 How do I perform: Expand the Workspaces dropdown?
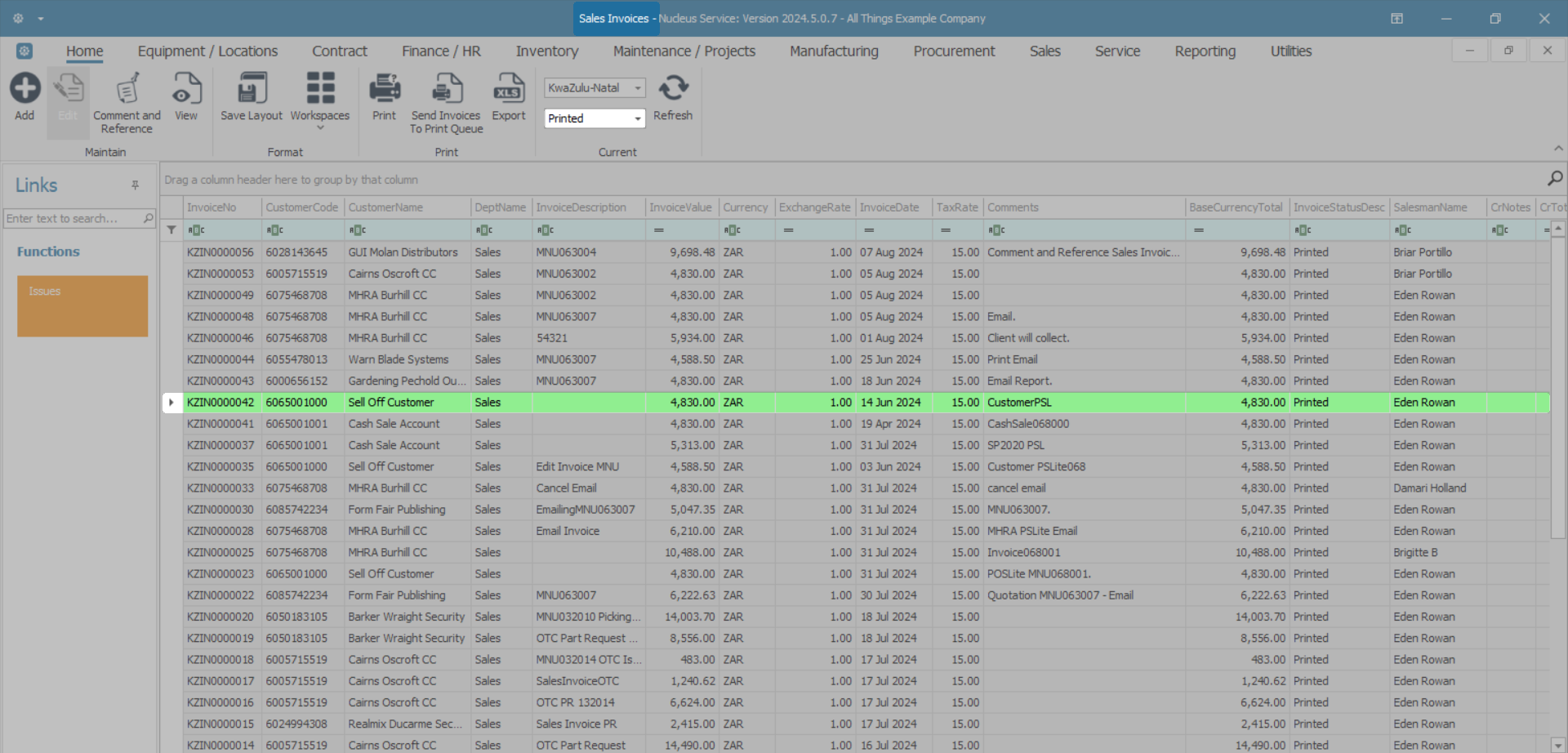point(320,127)
